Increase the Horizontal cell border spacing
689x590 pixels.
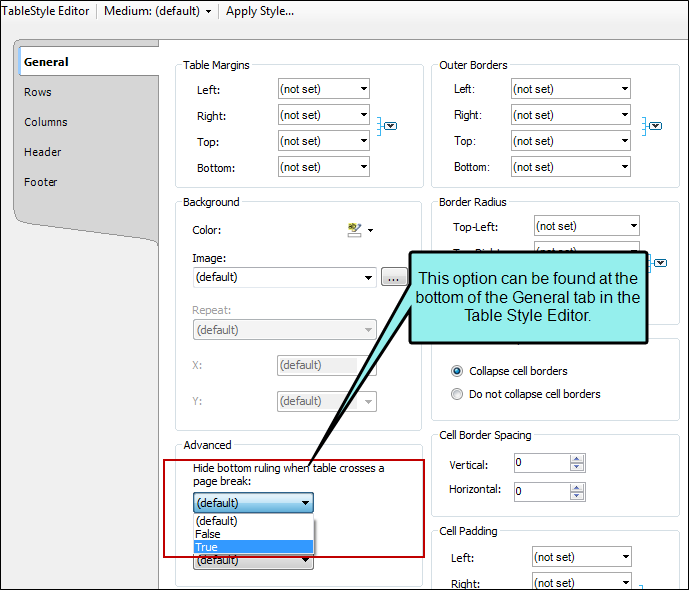(x=577, y=488)
